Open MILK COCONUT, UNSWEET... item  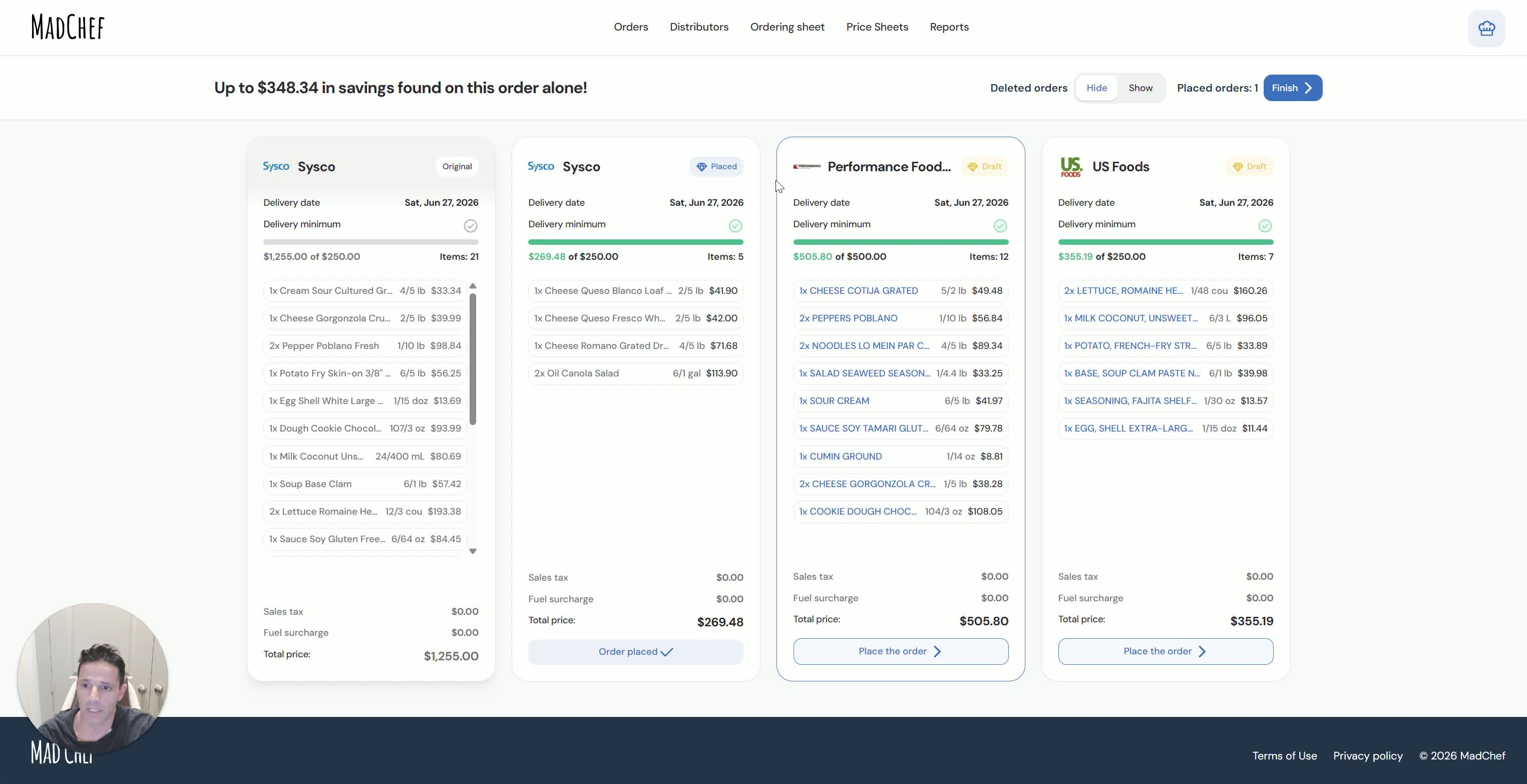(x=1166, y=318)
